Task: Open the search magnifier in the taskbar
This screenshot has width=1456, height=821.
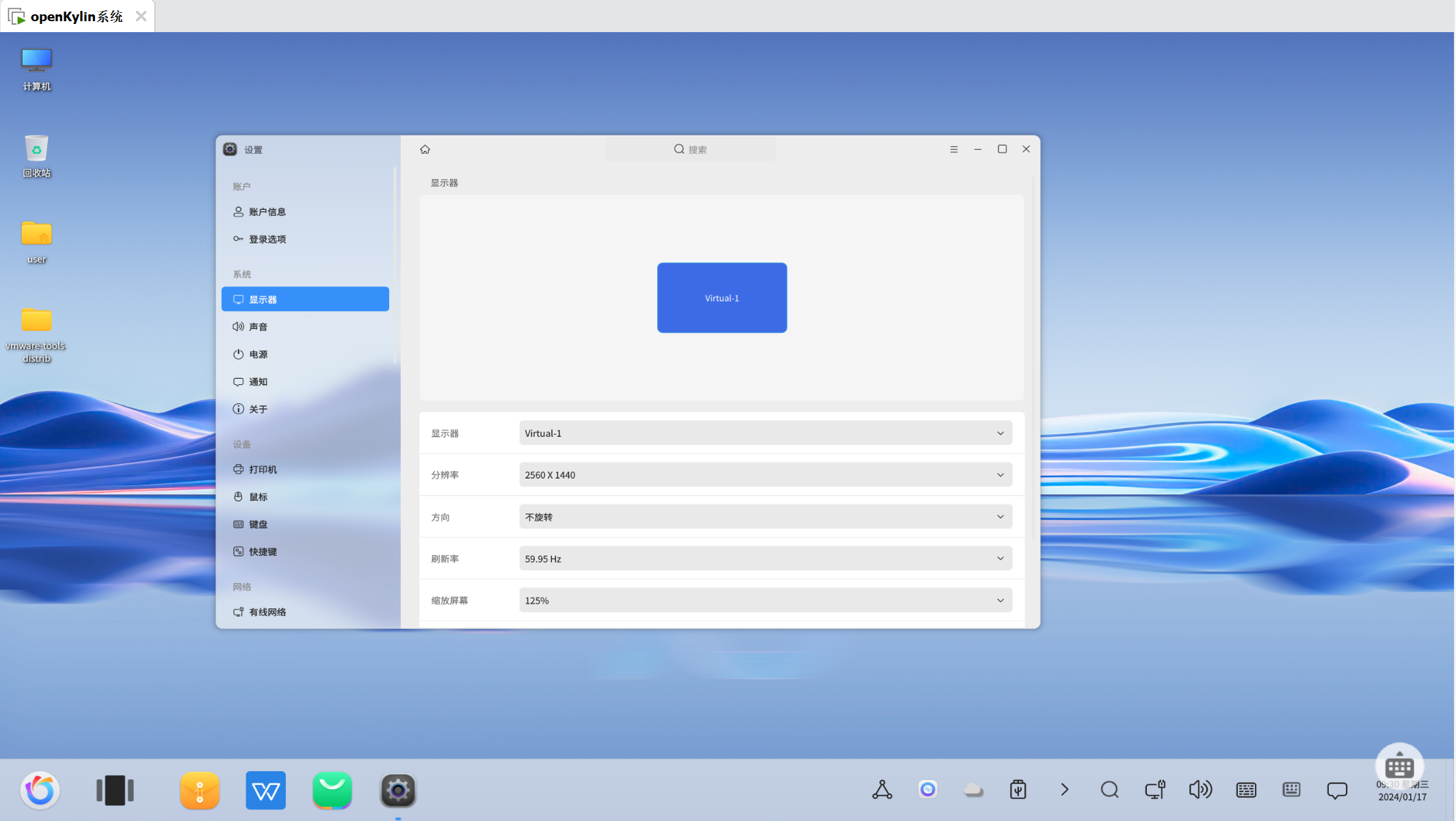Action: 1109,790
